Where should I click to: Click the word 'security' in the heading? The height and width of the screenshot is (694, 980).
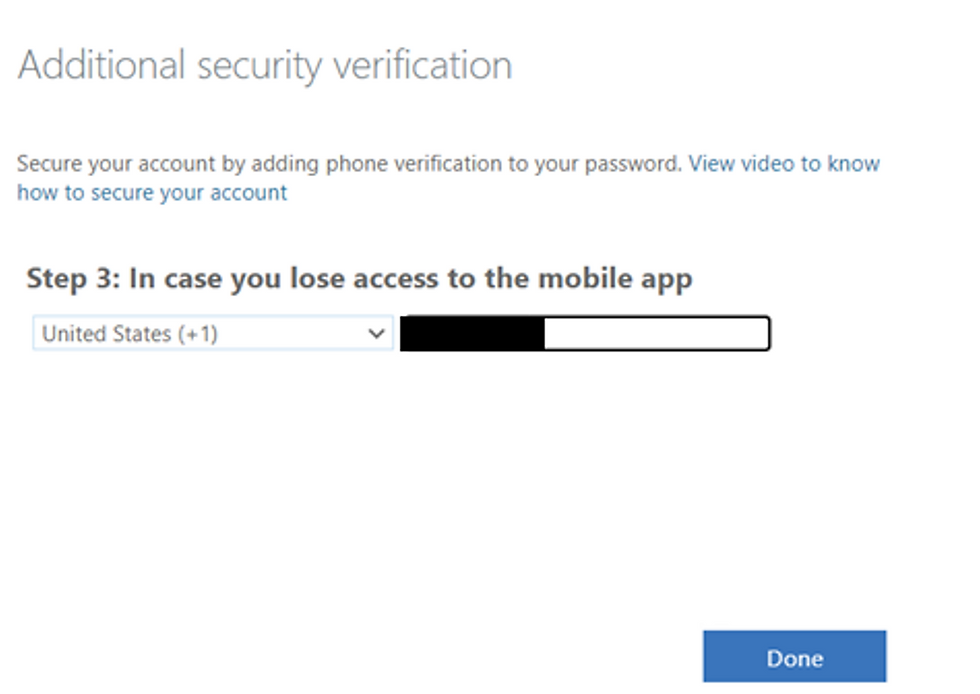click(260, 66)
